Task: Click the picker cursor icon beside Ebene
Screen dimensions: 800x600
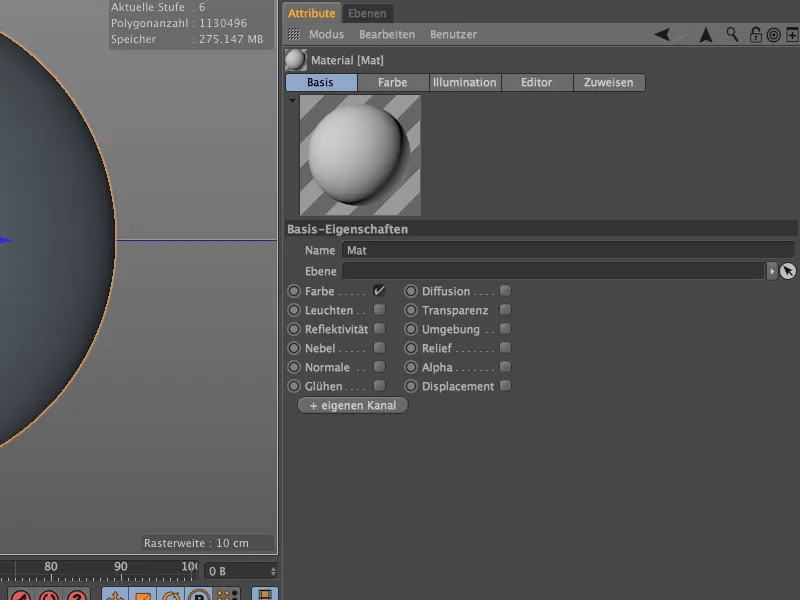Action: coord(788,271)
